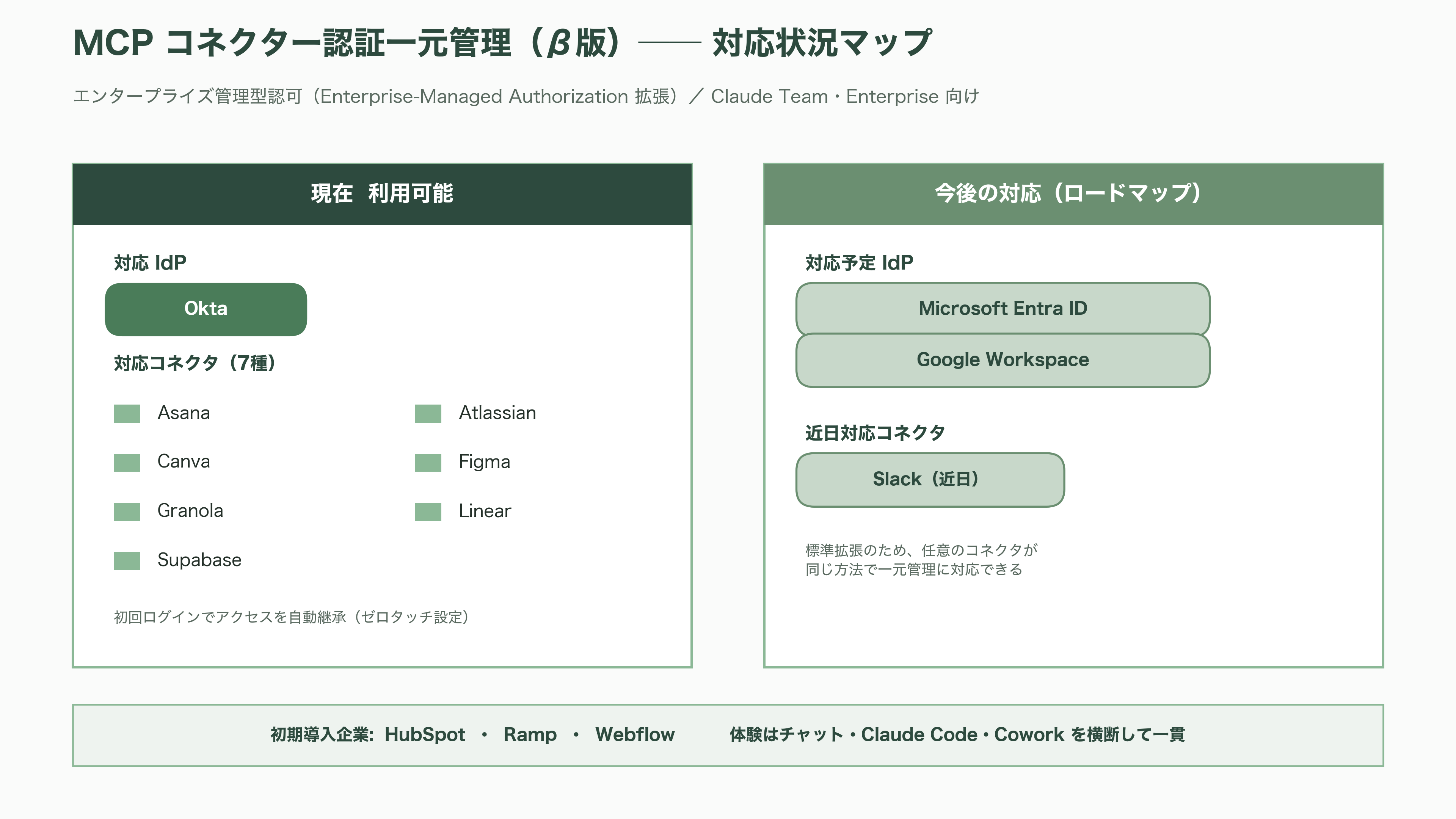Click Webflow in the footer bar
Viewport: 1456px width, 819px height.
coord(635,735)
